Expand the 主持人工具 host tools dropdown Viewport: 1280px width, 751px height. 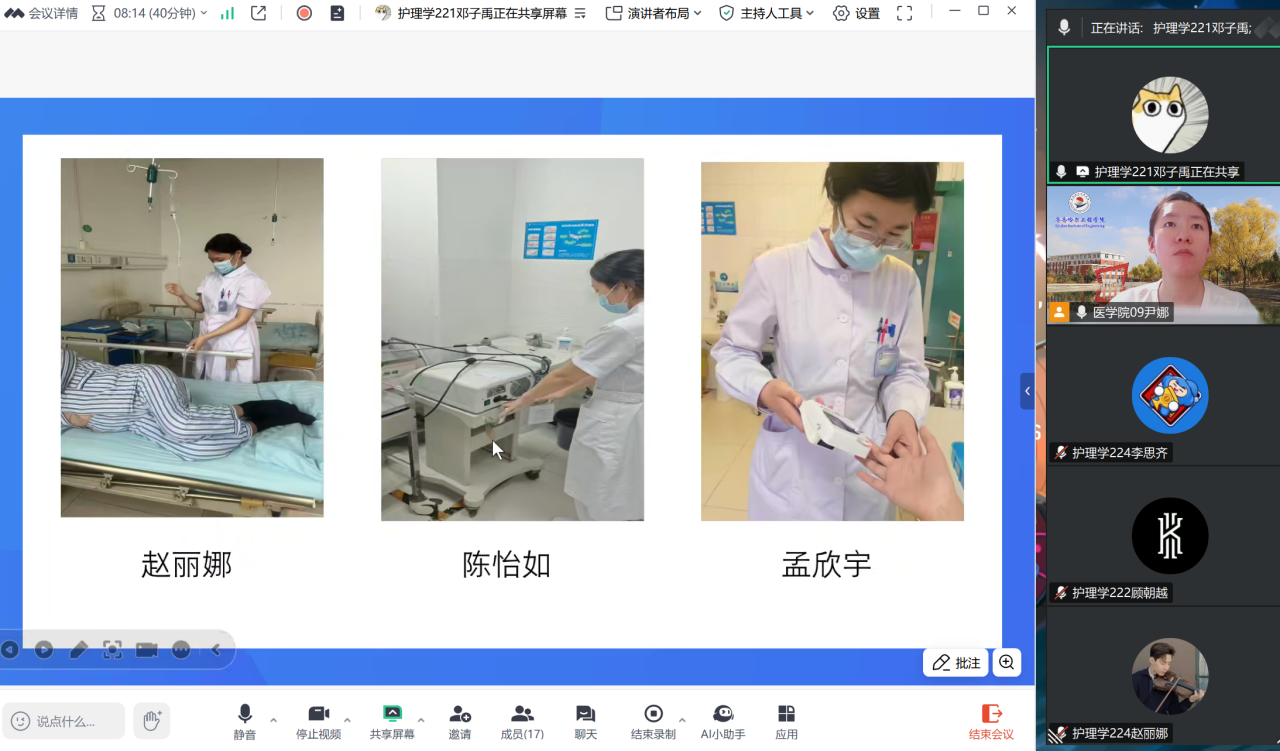coord(767,13)
